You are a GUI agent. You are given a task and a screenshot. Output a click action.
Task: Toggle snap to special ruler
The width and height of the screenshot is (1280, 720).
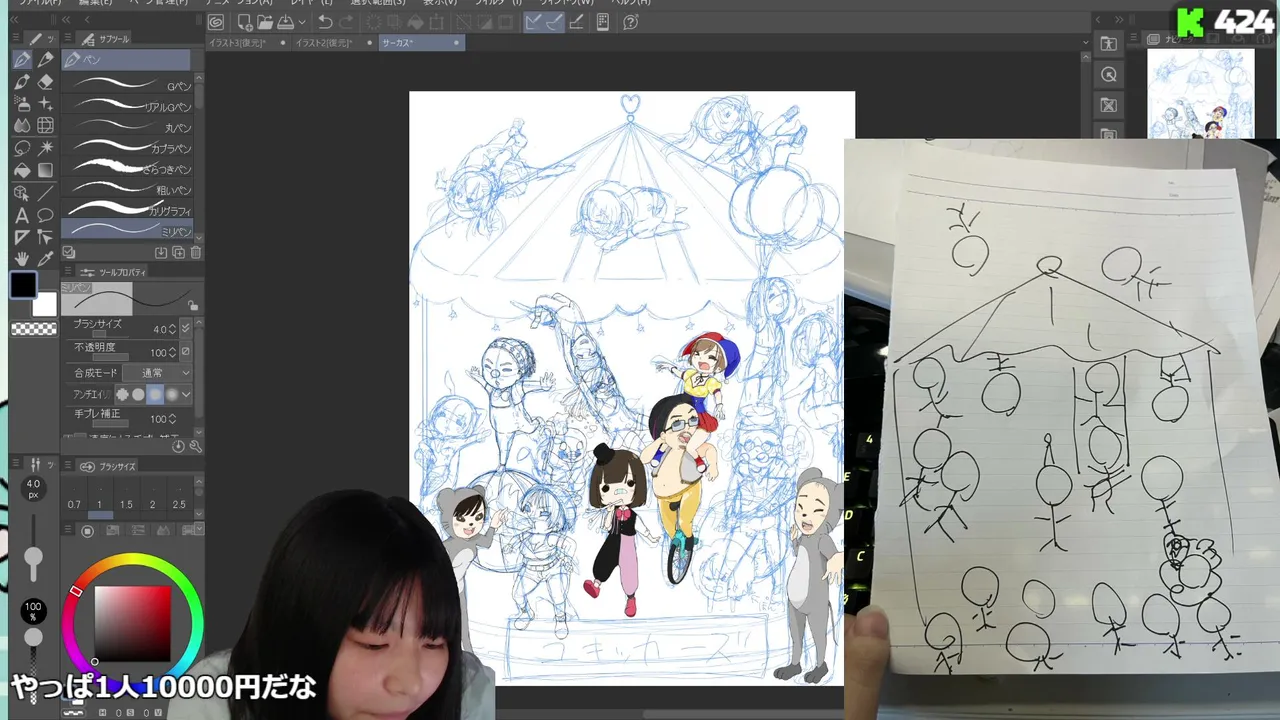pos(554,22)
